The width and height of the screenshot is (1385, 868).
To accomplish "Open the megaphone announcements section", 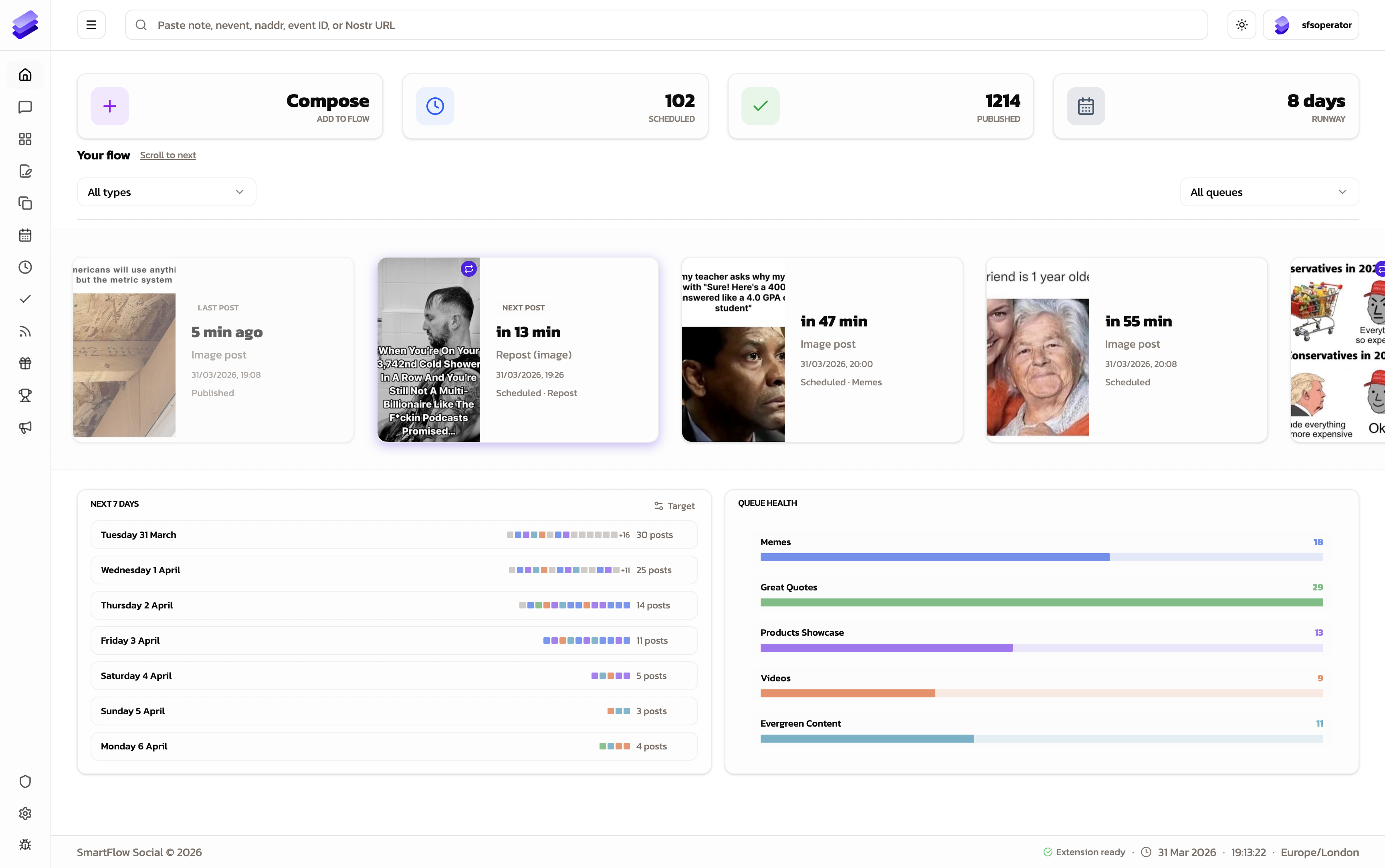I will (25, 427).
